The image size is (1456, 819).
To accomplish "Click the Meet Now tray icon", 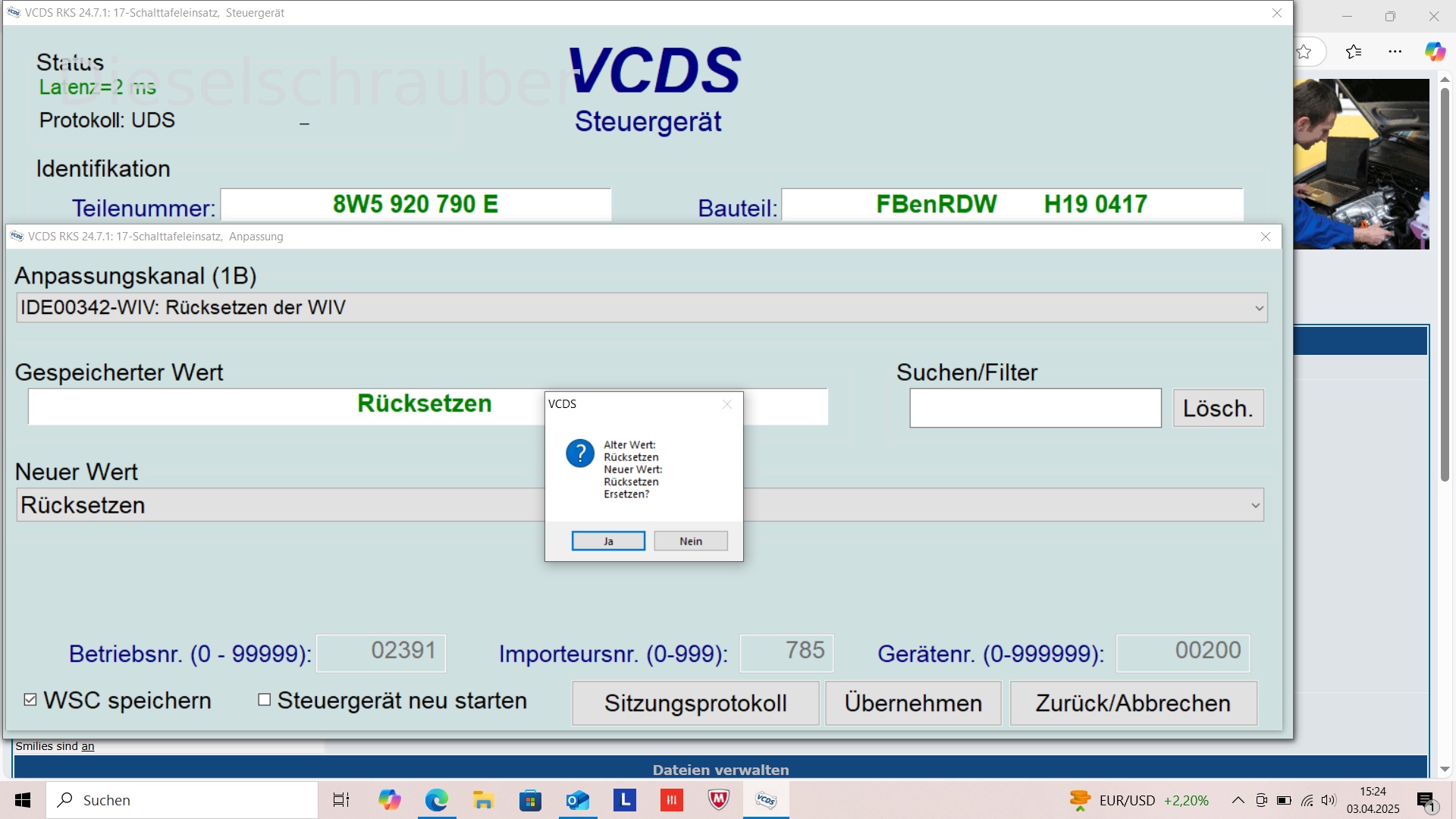I will click(x=1261, y=800).
